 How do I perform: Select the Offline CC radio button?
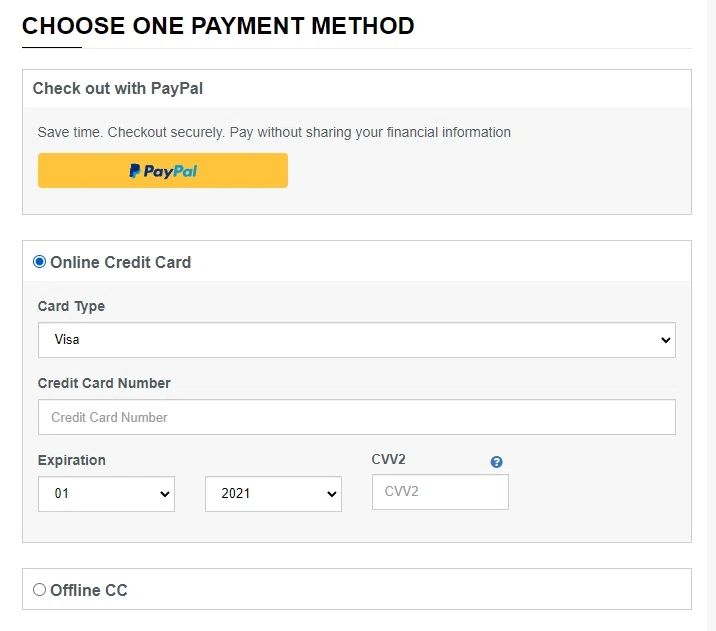[x=40, y=590]
